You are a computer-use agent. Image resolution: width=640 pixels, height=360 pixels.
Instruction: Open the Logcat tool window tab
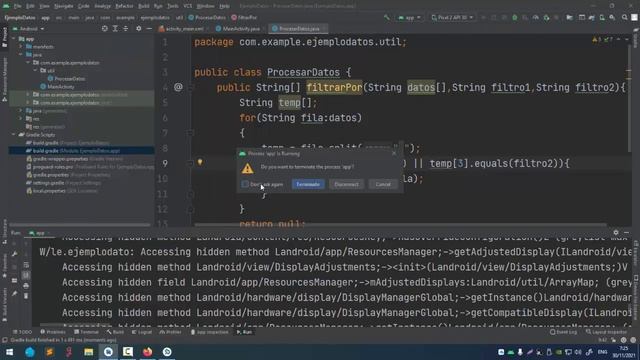tap(142, 332)
